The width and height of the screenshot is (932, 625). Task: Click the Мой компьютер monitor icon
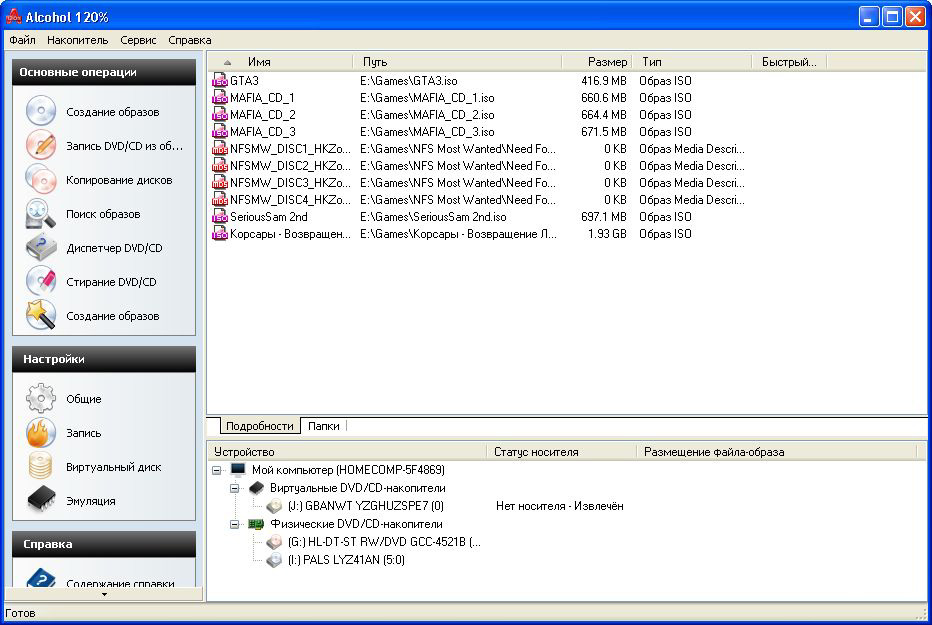click(x=238, y=470)
